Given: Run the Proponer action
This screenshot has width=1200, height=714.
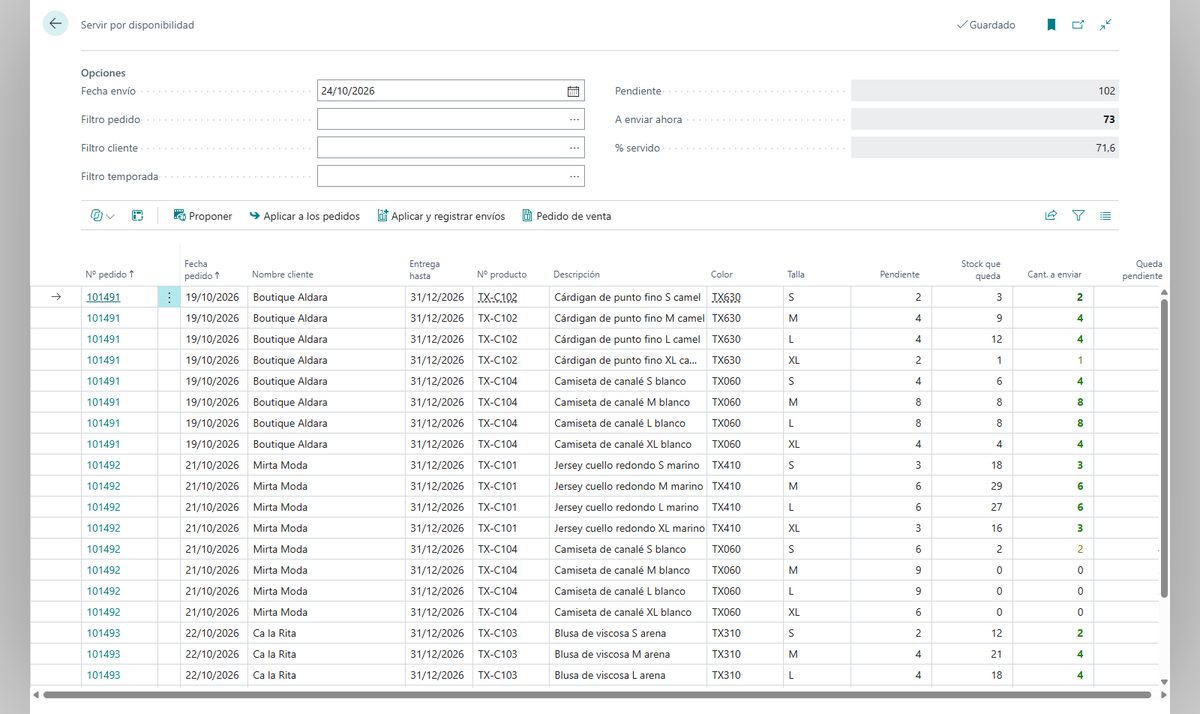Looking at the screenshot, I should point(202,216).
